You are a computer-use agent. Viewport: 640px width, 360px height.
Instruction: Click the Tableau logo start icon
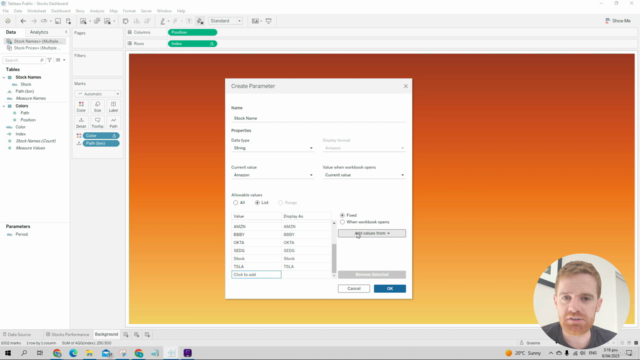8,21
